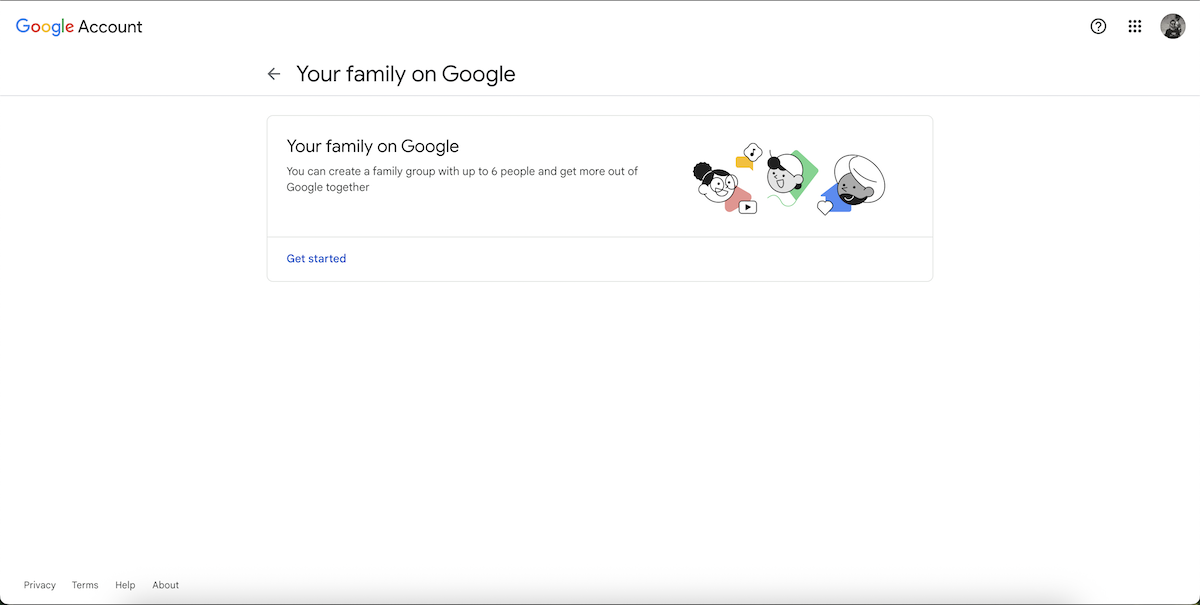1200x605 pixels.
Task: Open the Help question mark icon
Action: click(1098, 27)
